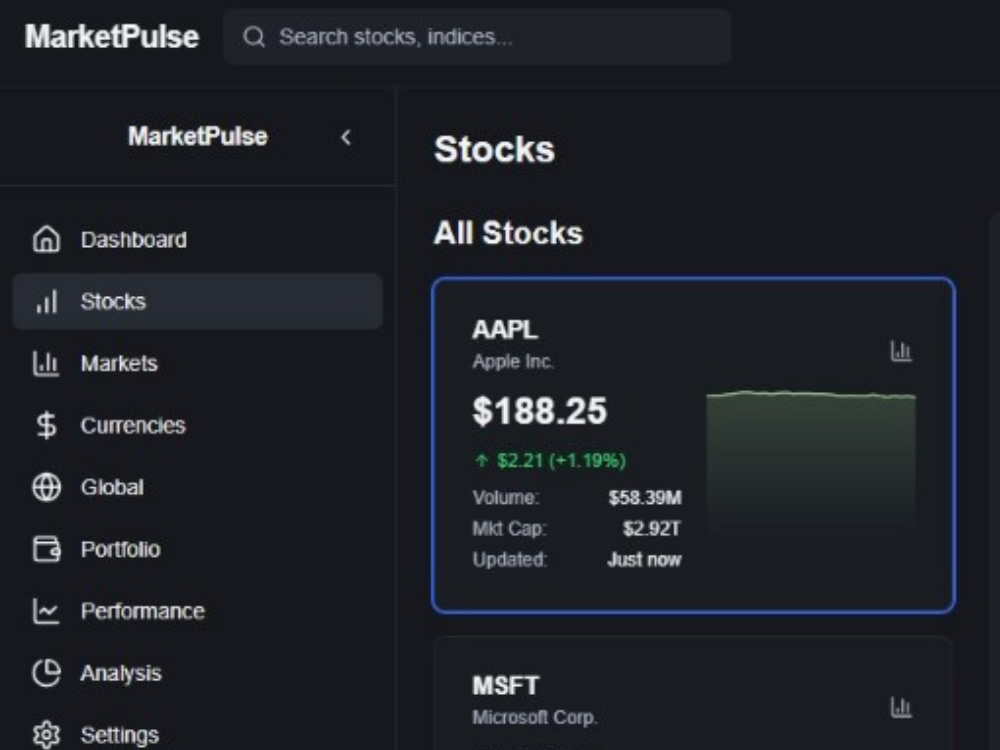This screenshot has height=750, width=1000.
Task: Click the Currencies dollar sign icon
Action: tap(46, 425)
